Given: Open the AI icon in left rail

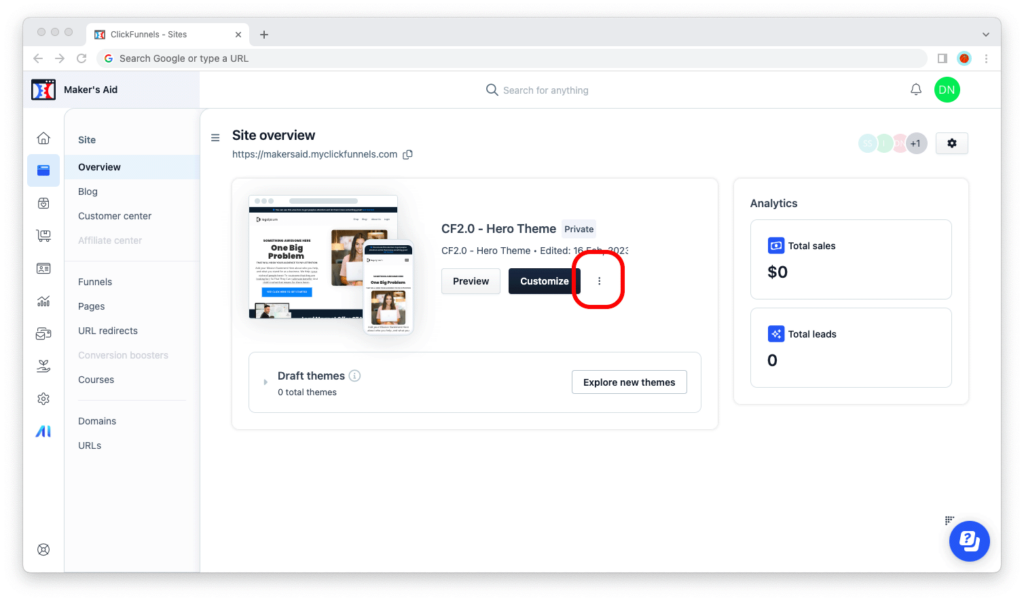Looking at the screenshot, I should [x=44, y=431].
